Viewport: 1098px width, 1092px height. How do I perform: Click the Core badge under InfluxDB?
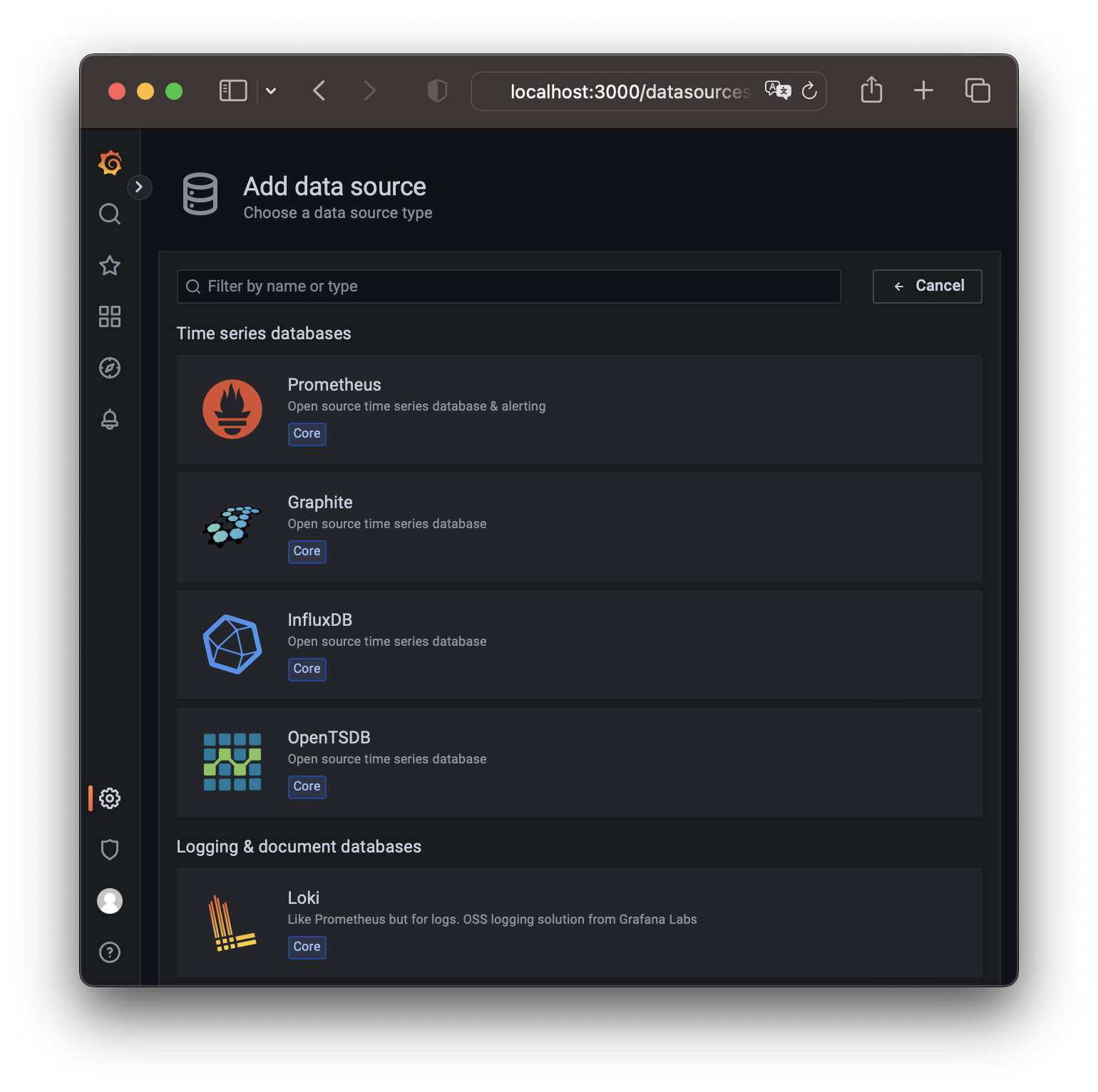coord(307,669)
